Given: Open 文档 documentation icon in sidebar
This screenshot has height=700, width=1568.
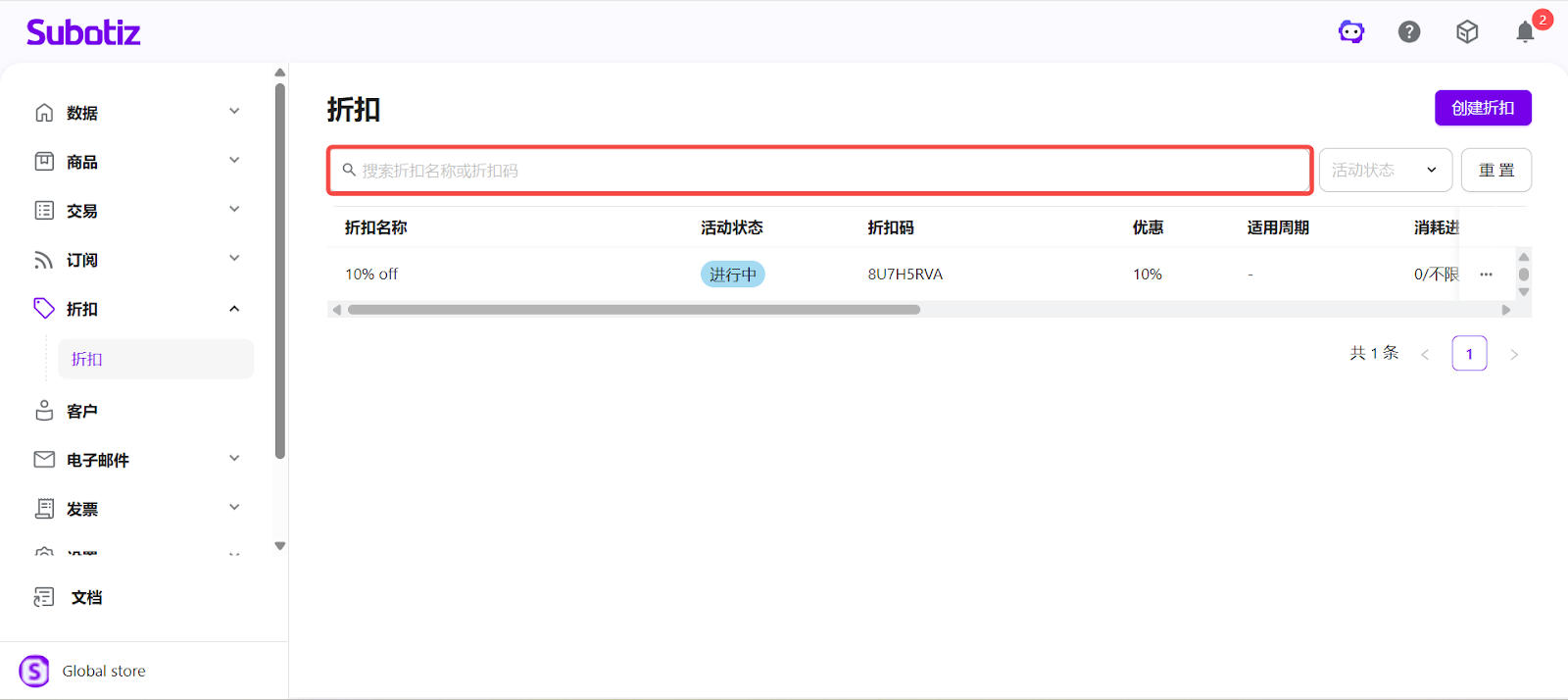Looking at the screenshot, I should coord(45,597).
